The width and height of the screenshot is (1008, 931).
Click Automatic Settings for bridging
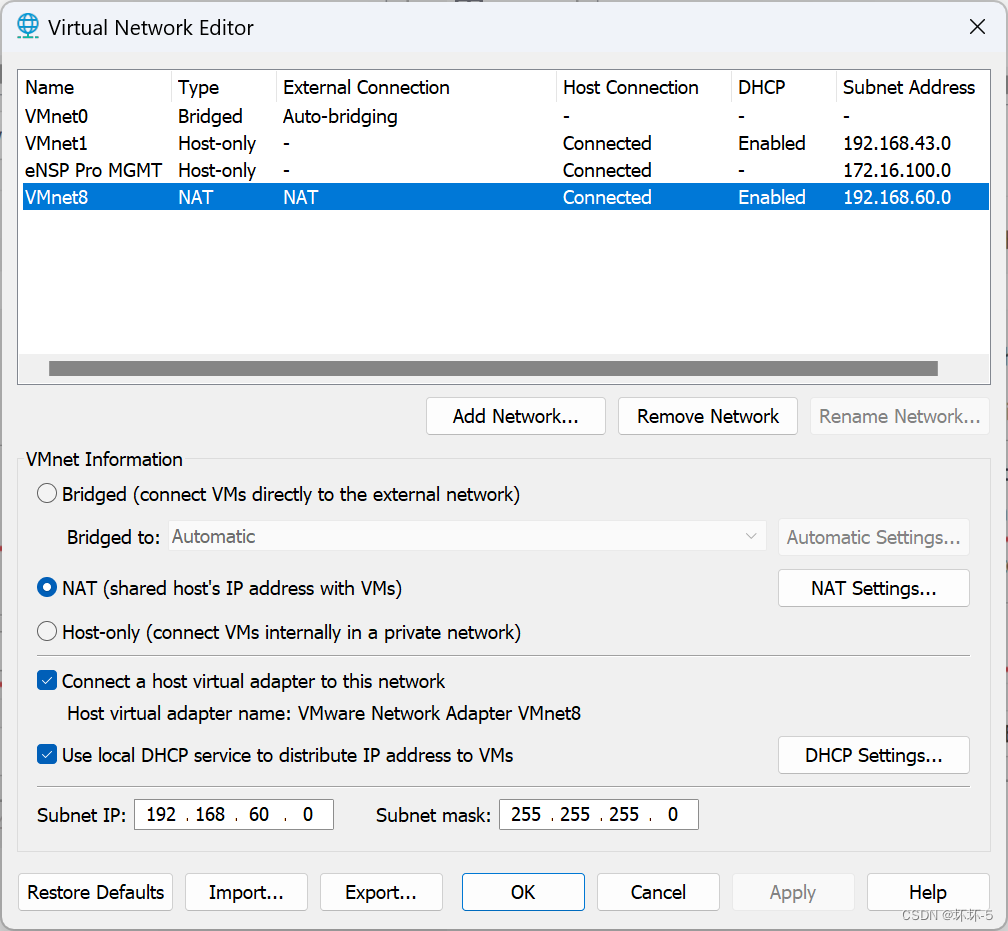tap(873, 537)
